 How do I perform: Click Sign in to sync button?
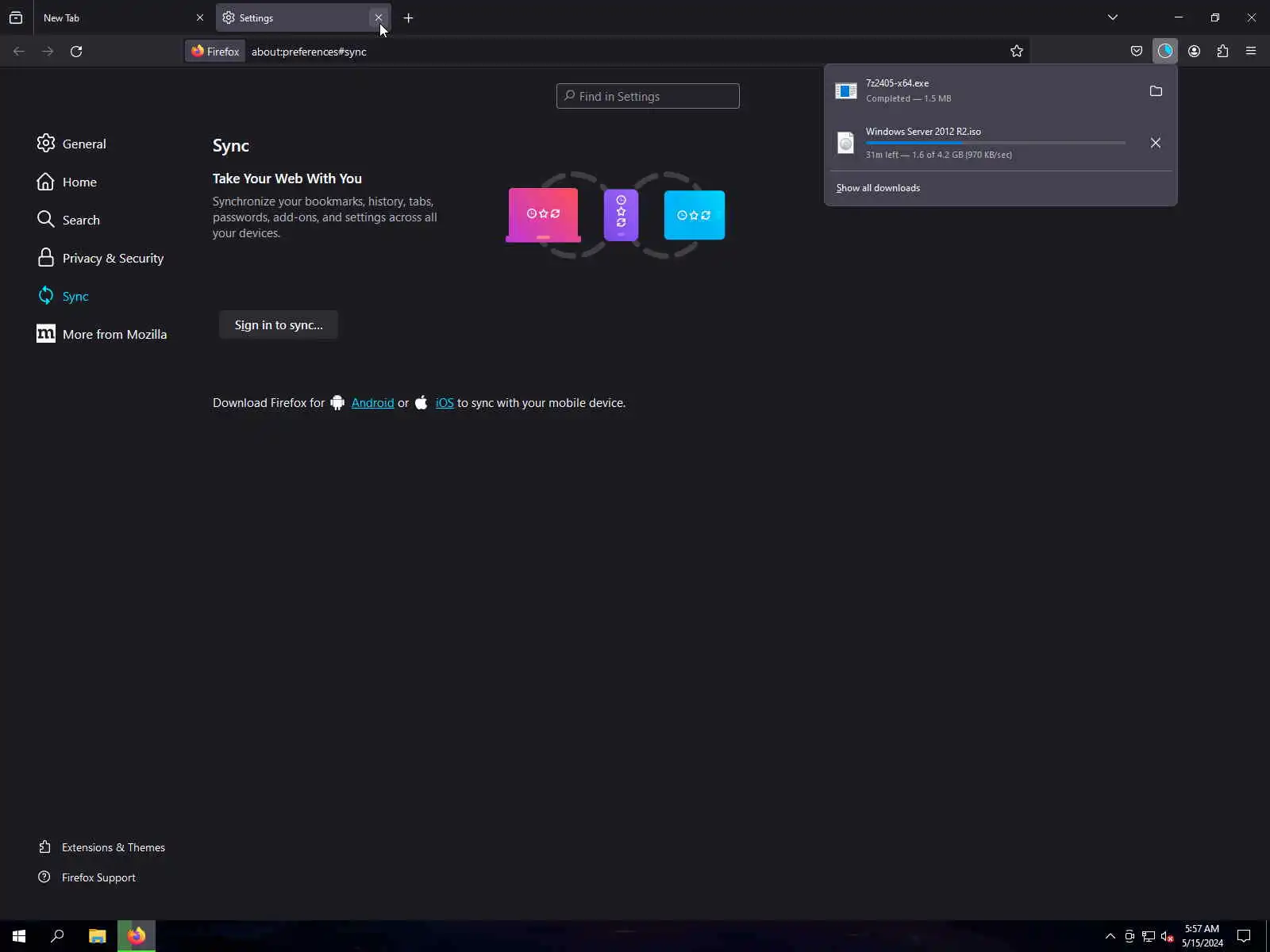(279, 325)
